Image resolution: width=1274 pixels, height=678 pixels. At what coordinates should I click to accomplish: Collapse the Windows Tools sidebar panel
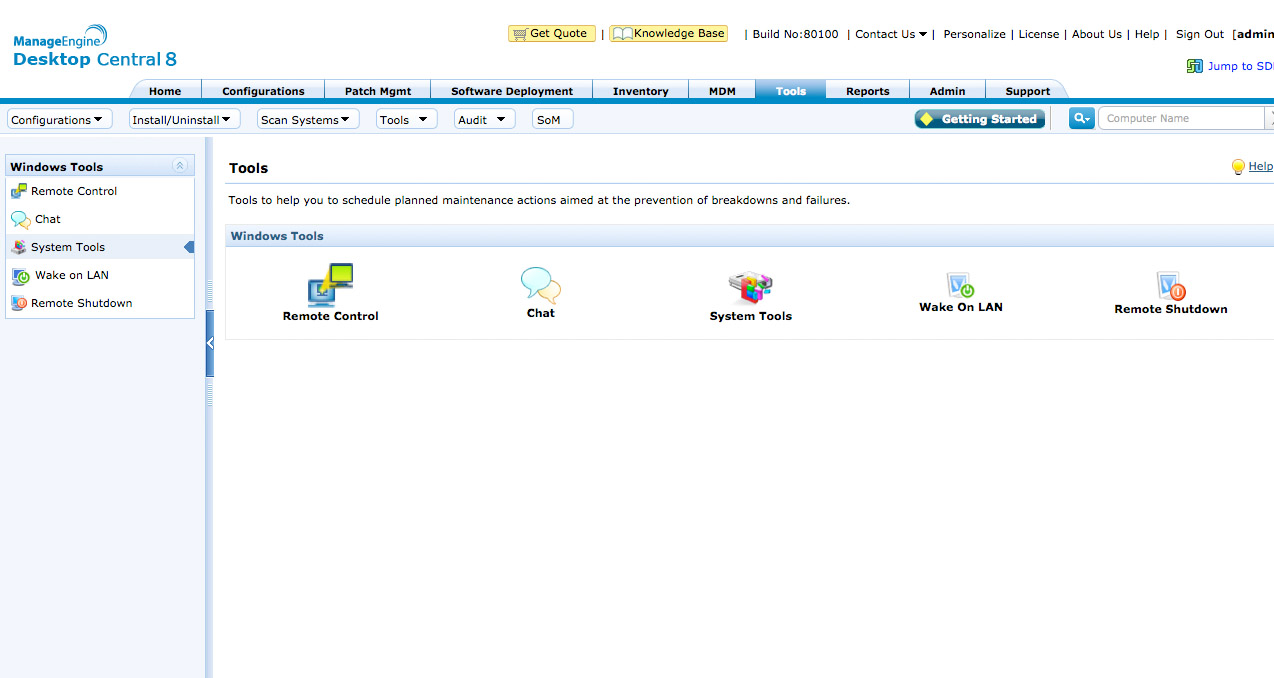point(180,166)
